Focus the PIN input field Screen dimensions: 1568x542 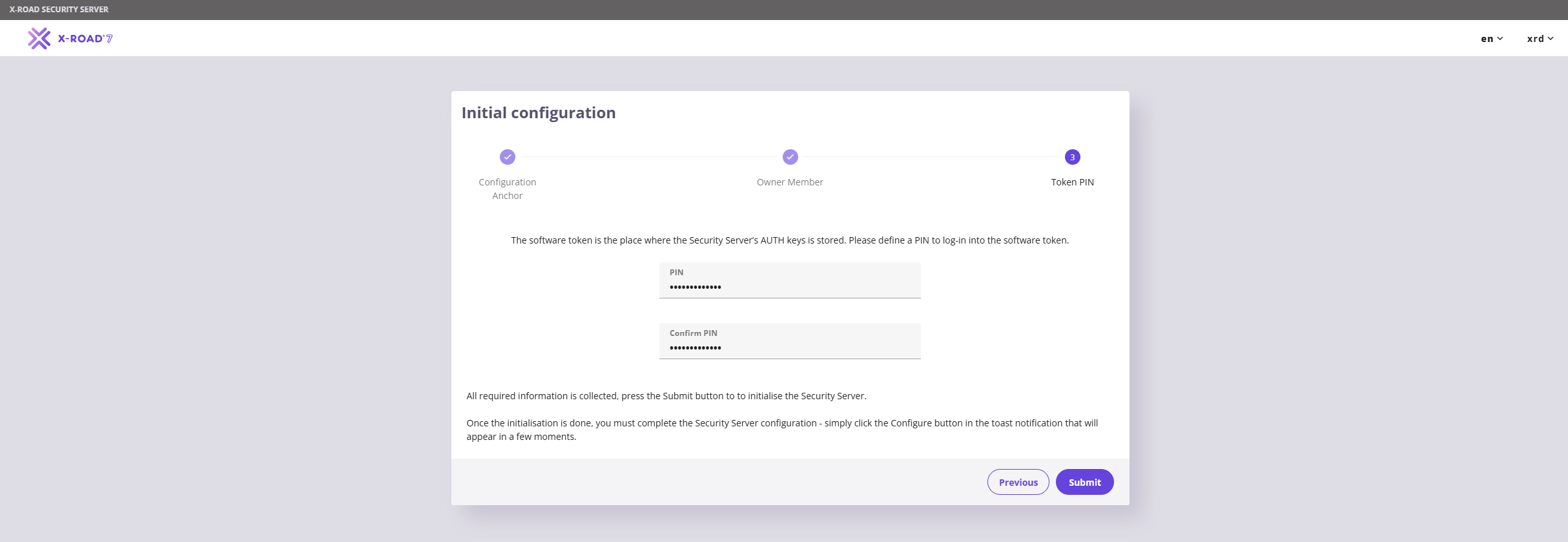[x=790, y=280]
